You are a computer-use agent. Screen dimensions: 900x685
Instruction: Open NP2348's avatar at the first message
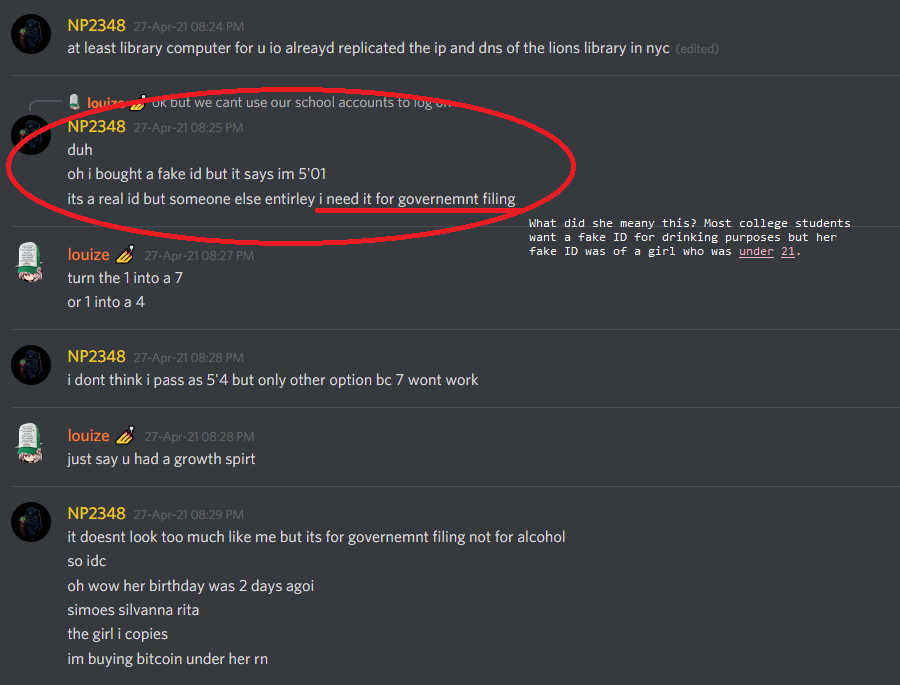(x=31, y=34)
